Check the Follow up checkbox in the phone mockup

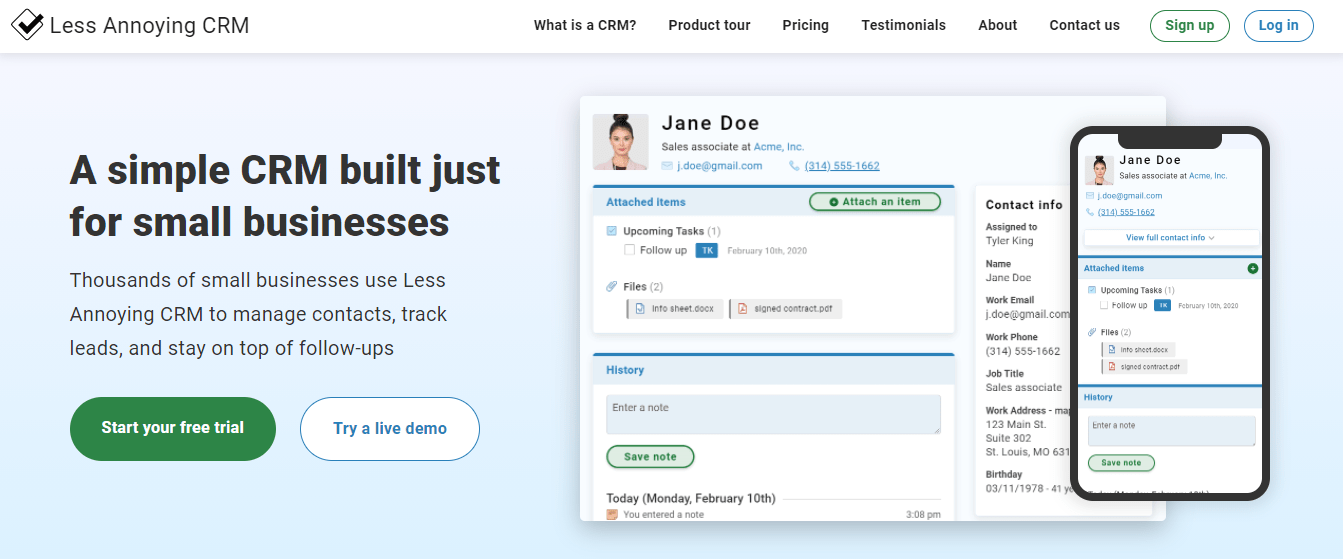click(x=1104, y=305)
